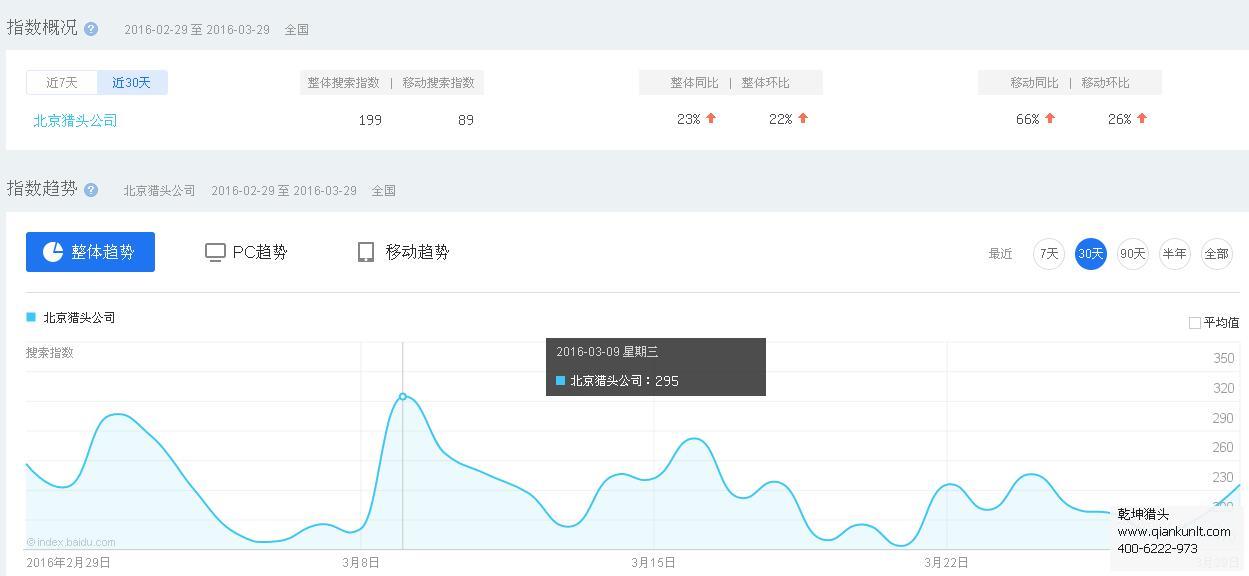Click the blue legend square for 北京猎头公司

(x=29, y=316)
